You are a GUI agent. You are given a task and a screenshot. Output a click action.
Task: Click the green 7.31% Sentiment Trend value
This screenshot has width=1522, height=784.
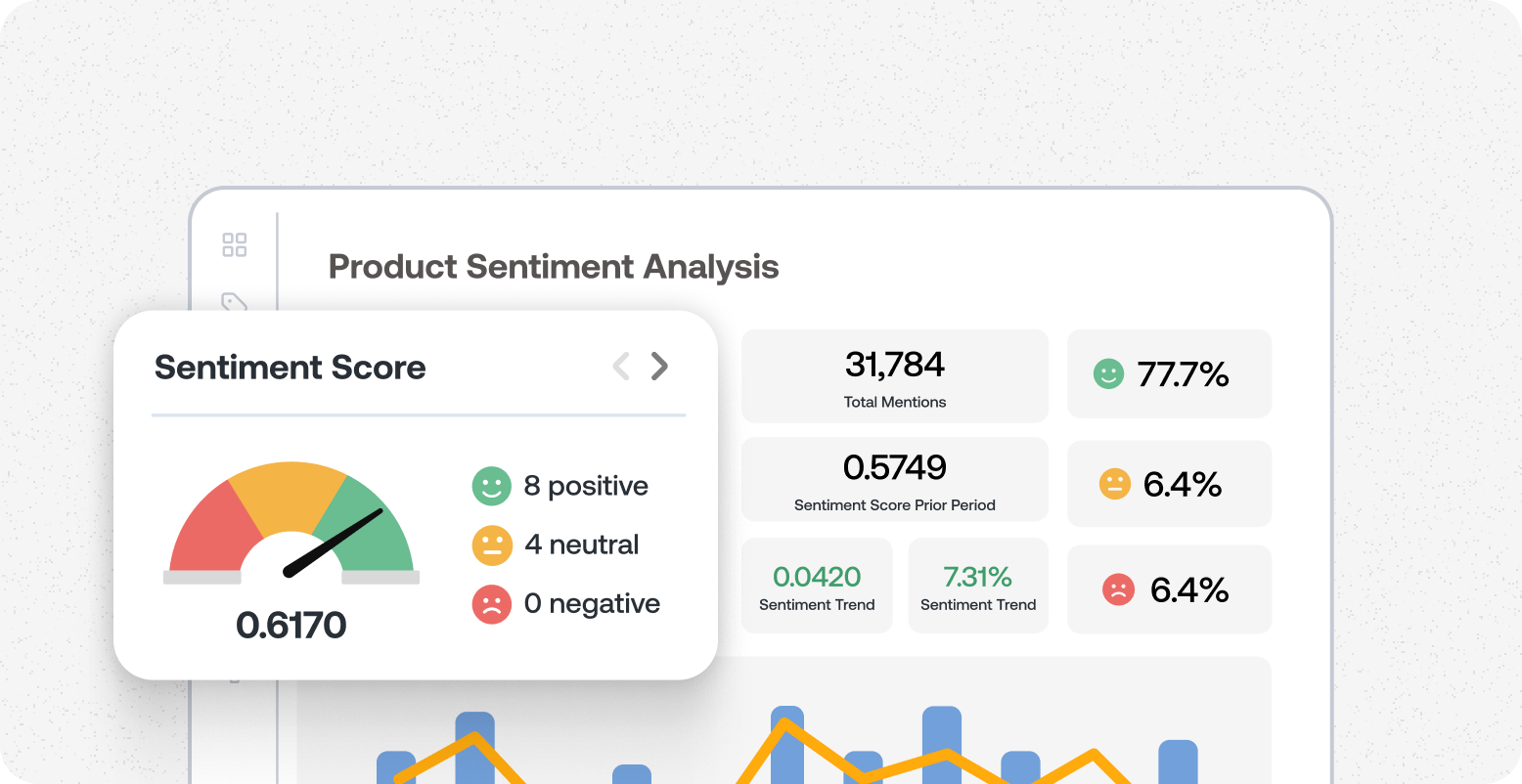978,577
